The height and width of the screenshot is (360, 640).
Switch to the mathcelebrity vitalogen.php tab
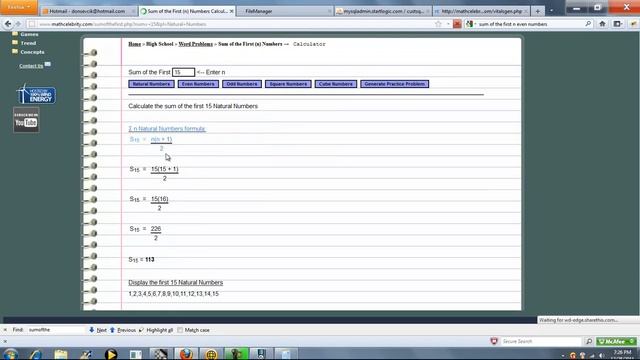pos(481,11)
